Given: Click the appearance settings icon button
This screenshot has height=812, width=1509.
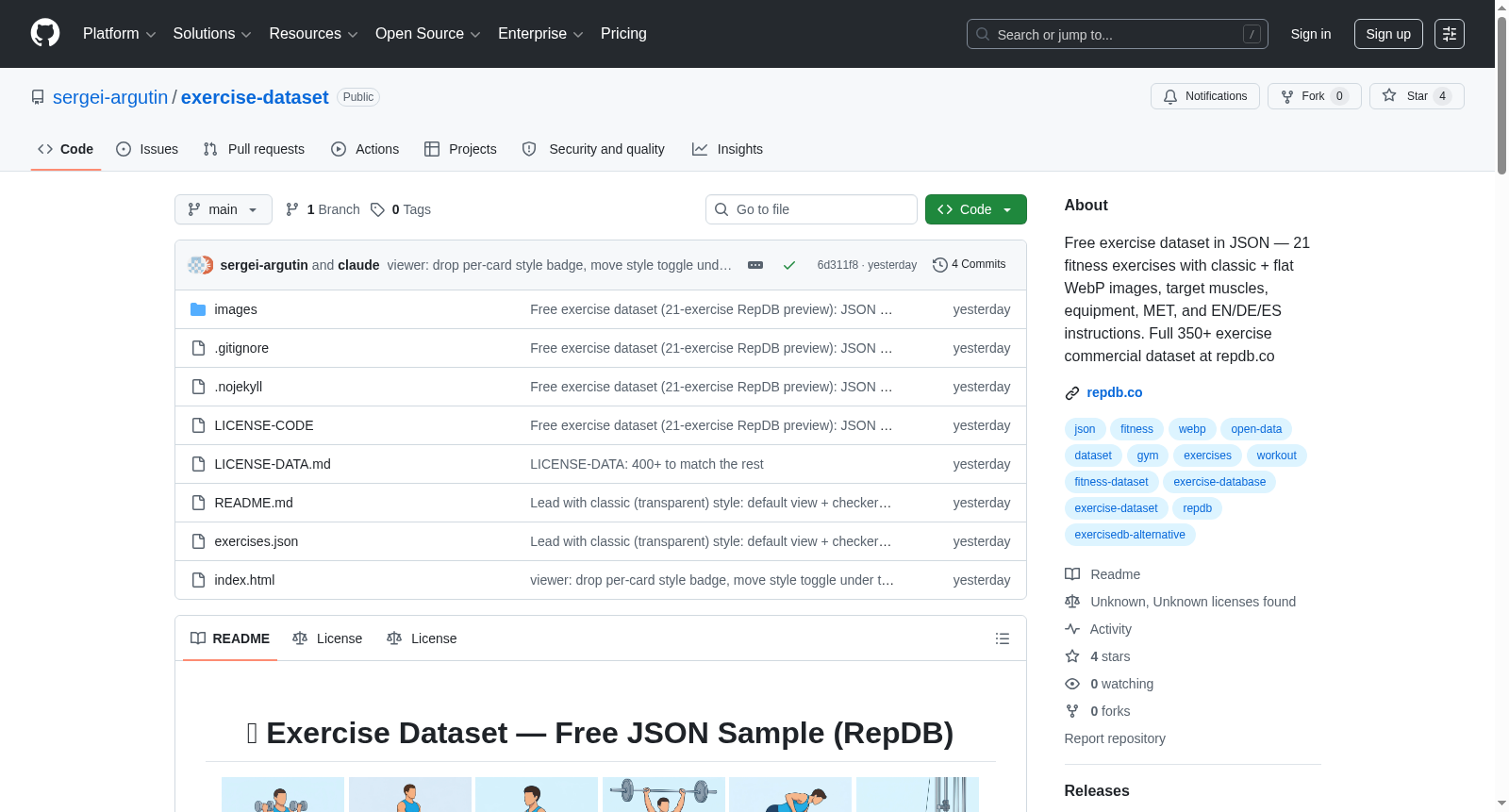Looking at the screenshot, I should click(1450, 34).
